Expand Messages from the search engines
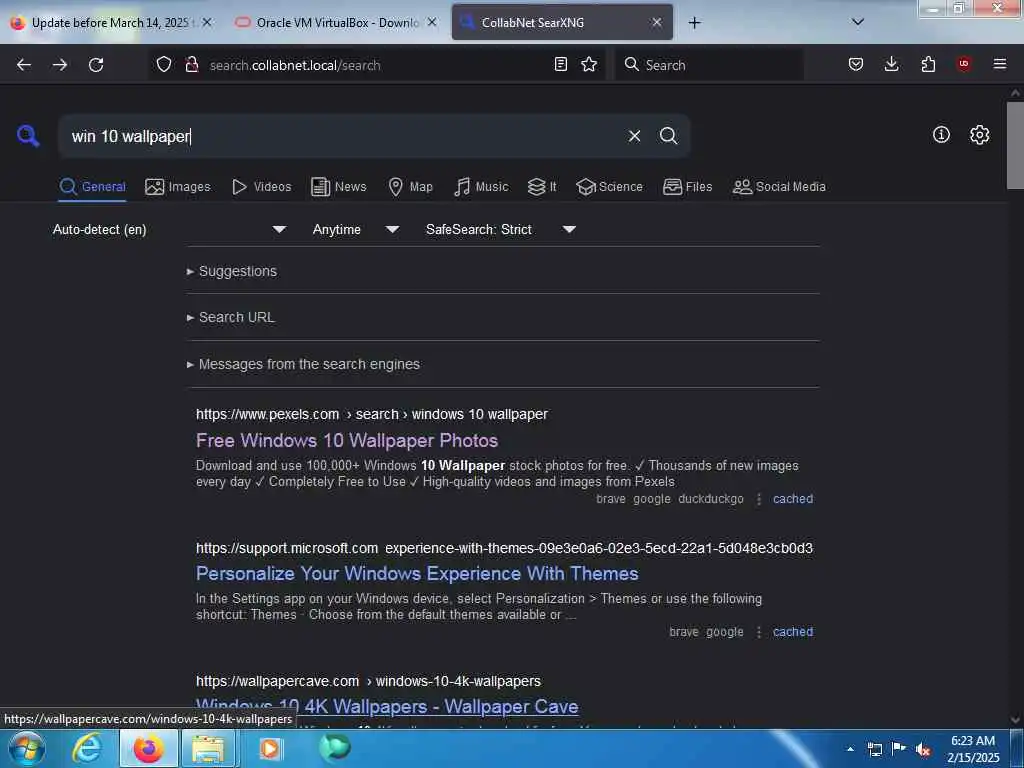 point(303,364)
